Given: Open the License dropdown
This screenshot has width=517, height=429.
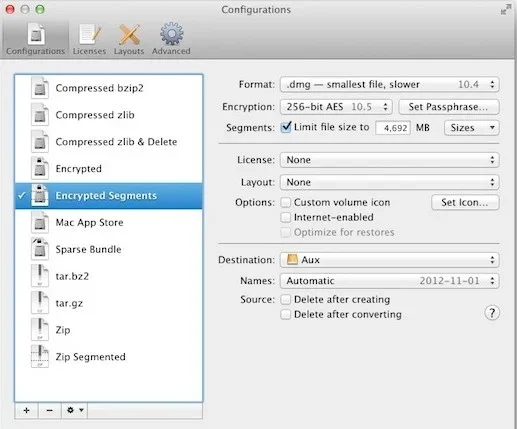Looking at the screenshot, I should pyautogui.click(x=389, y=160).
